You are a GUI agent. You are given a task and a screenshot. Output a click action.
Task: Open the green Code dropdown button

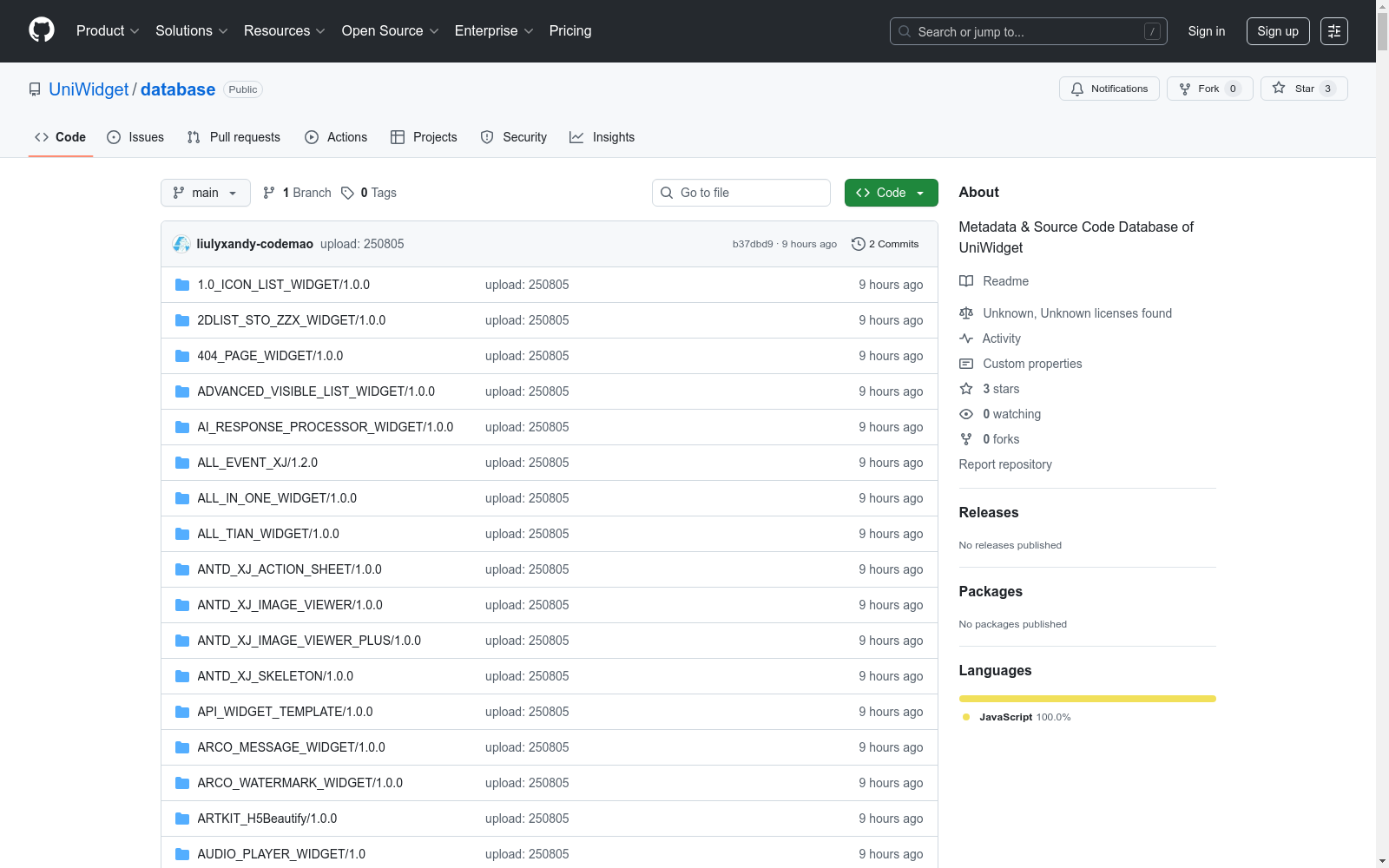(891, 193)
